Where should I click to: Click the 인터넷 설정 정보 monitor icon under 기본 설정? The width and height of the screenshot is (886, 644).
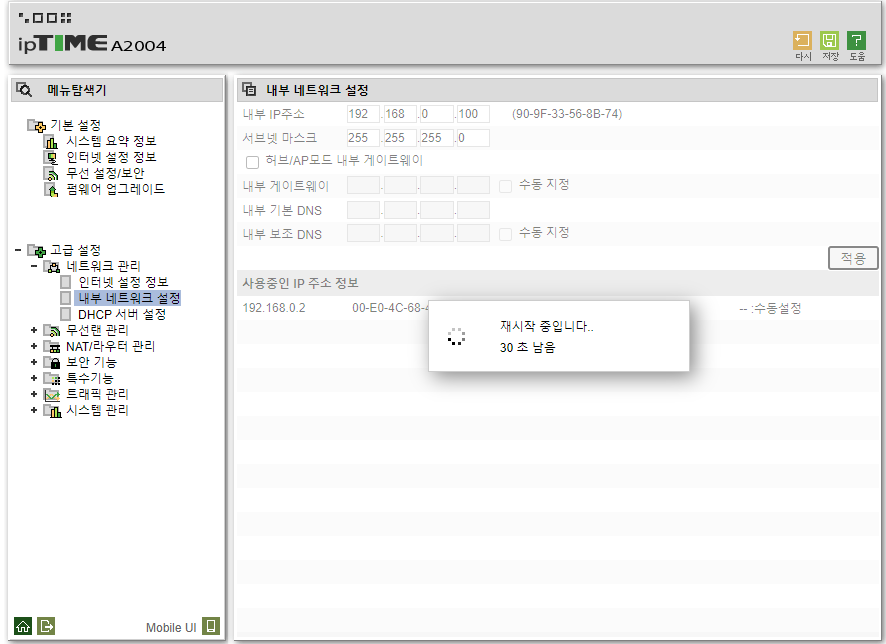click(x=51, y=157)
